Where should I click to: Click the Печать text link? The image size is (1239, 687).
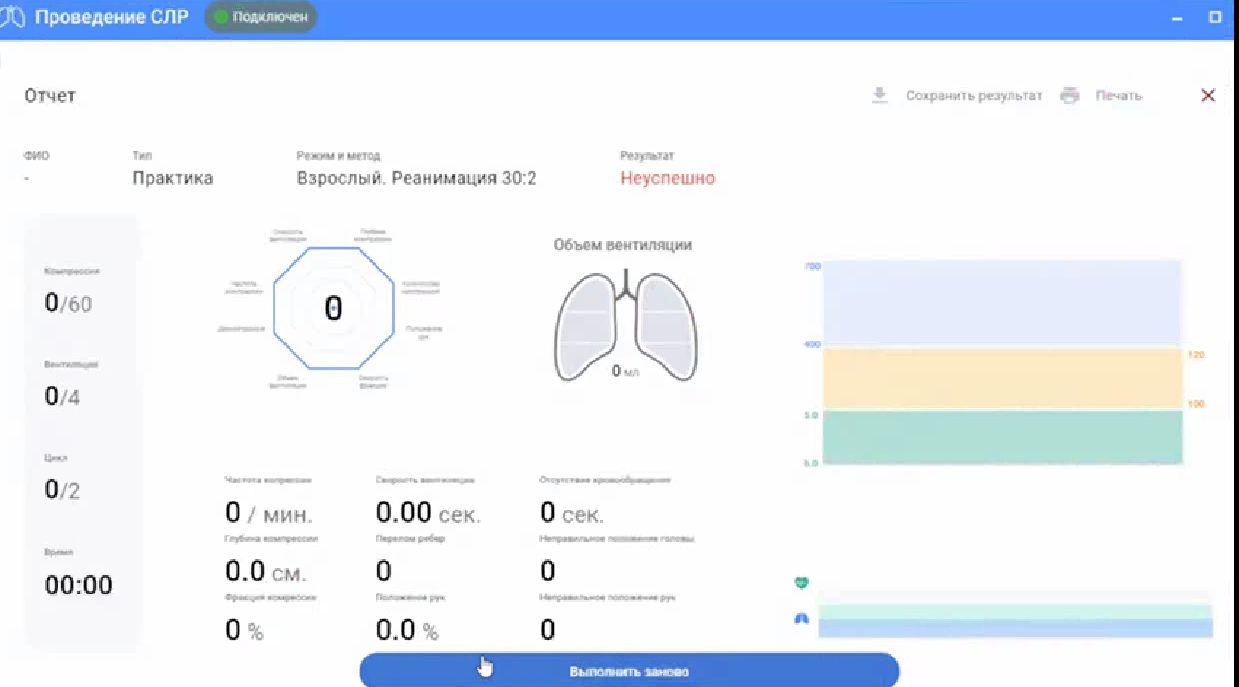point(1118,96)
